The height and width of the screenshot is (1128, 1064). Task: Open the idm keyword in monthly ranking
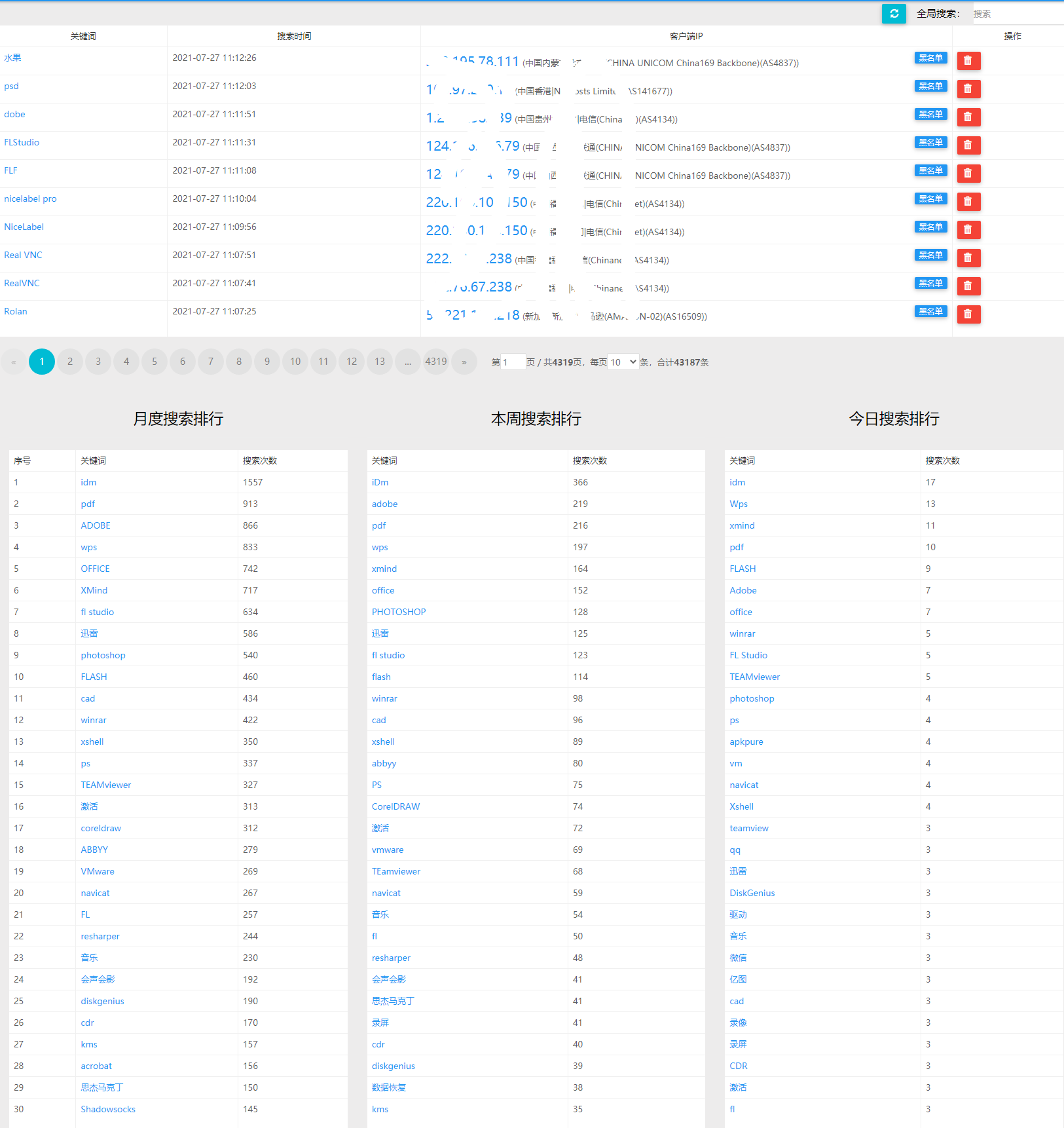pos(88,483)
